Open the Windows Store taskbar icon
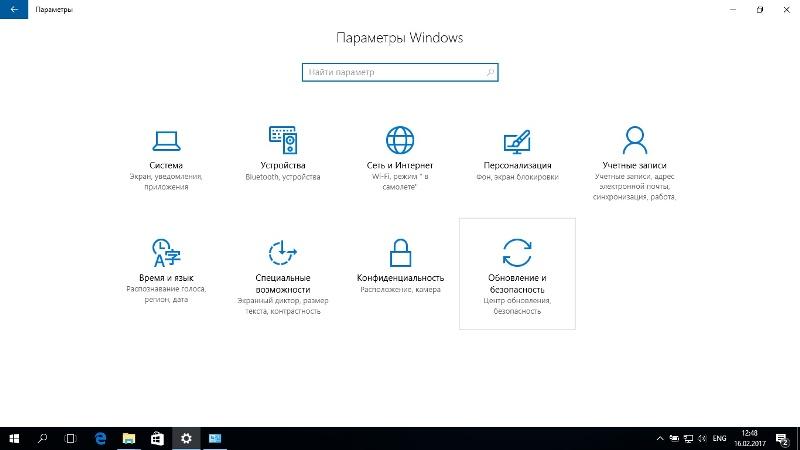The height and width of the screenshot is (450, 800). coord(158,438)
